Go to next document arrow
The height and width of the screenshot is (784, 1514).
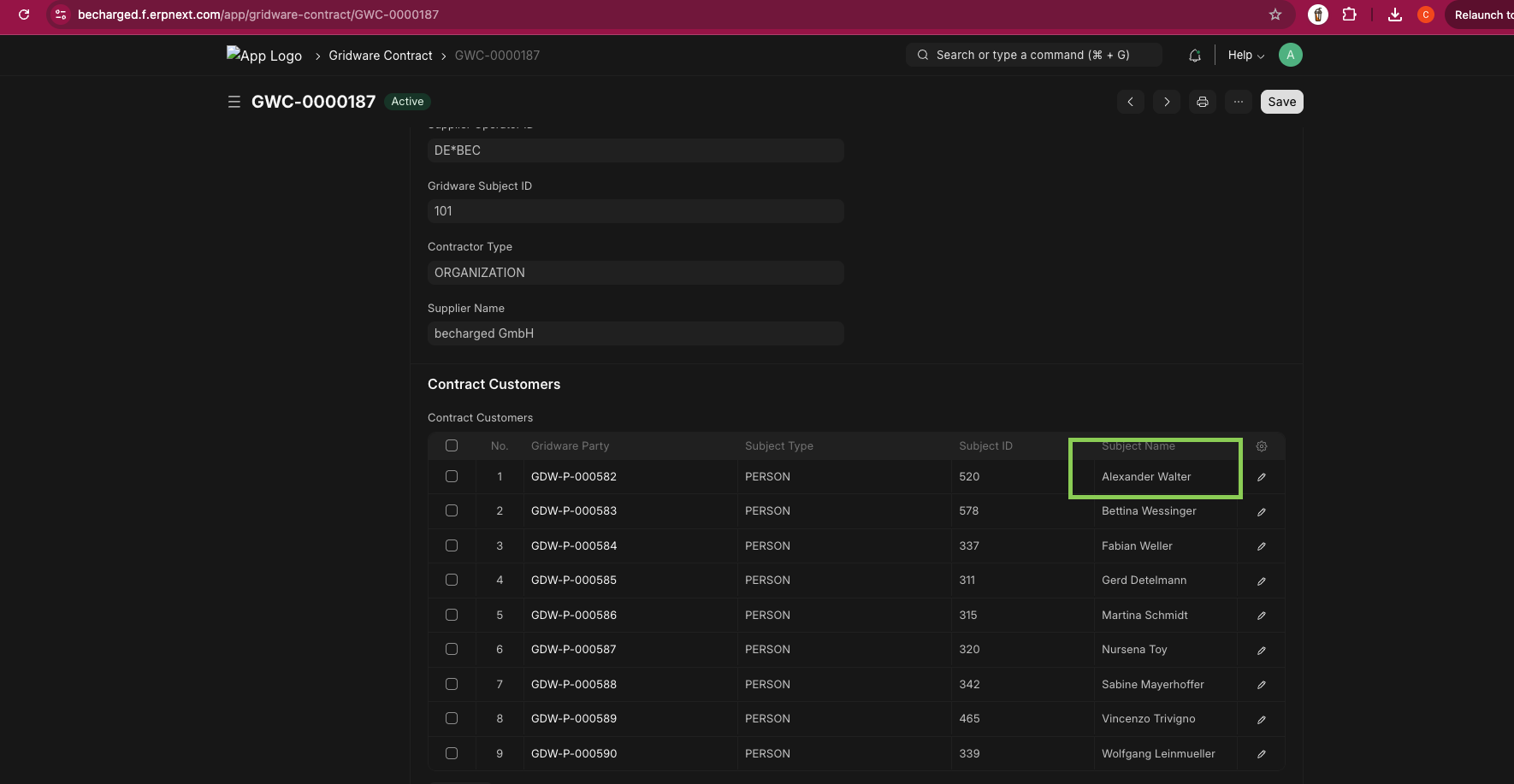(x=1167, y=102)
